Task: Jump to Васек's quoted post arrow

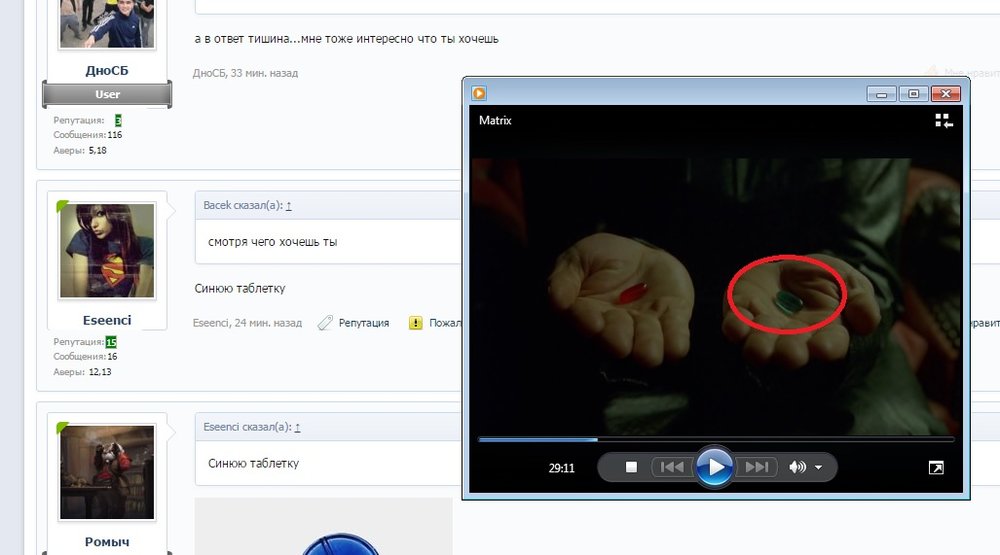Action: click(x=289, y=205)
